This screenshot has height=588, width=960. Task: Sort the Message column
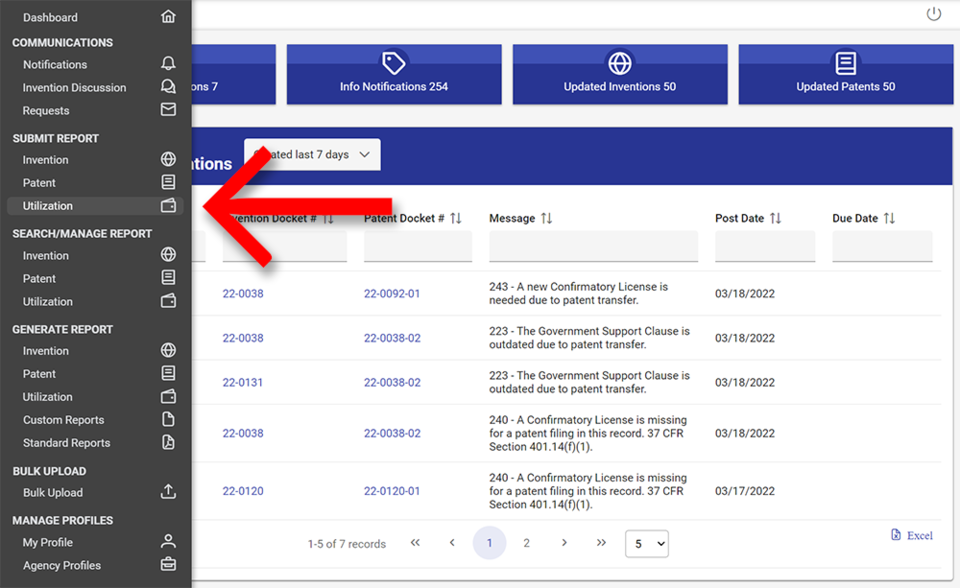pyautogui.click(x=546, y=218)
